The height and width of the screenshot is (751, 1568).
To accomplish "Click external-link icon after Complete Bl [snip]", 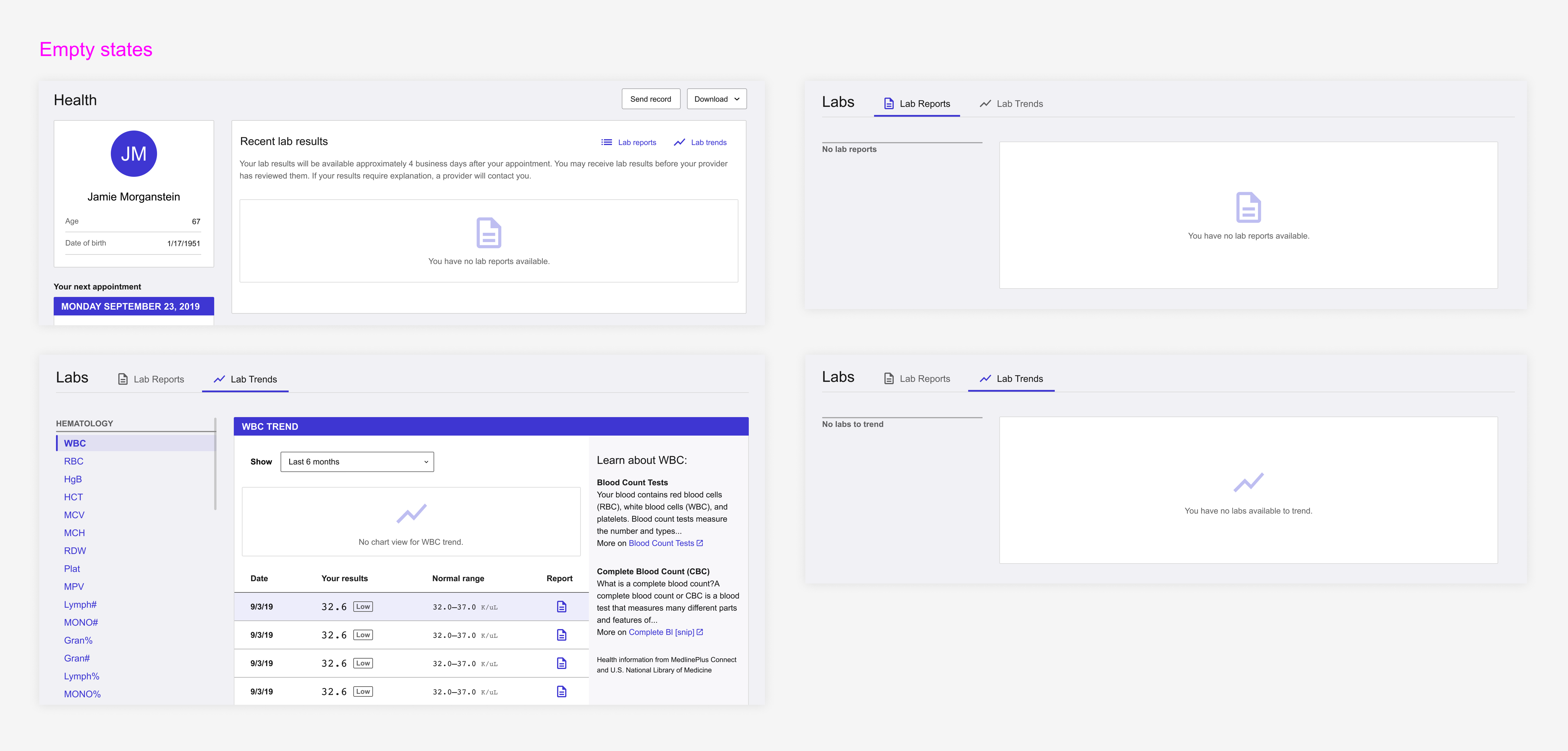I will pyautogui.click(x=699, y=632).
